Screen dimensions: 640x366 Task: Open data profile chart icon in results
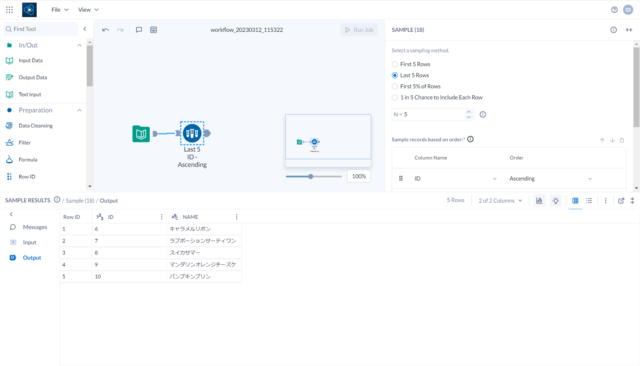[x=539, y=200]
